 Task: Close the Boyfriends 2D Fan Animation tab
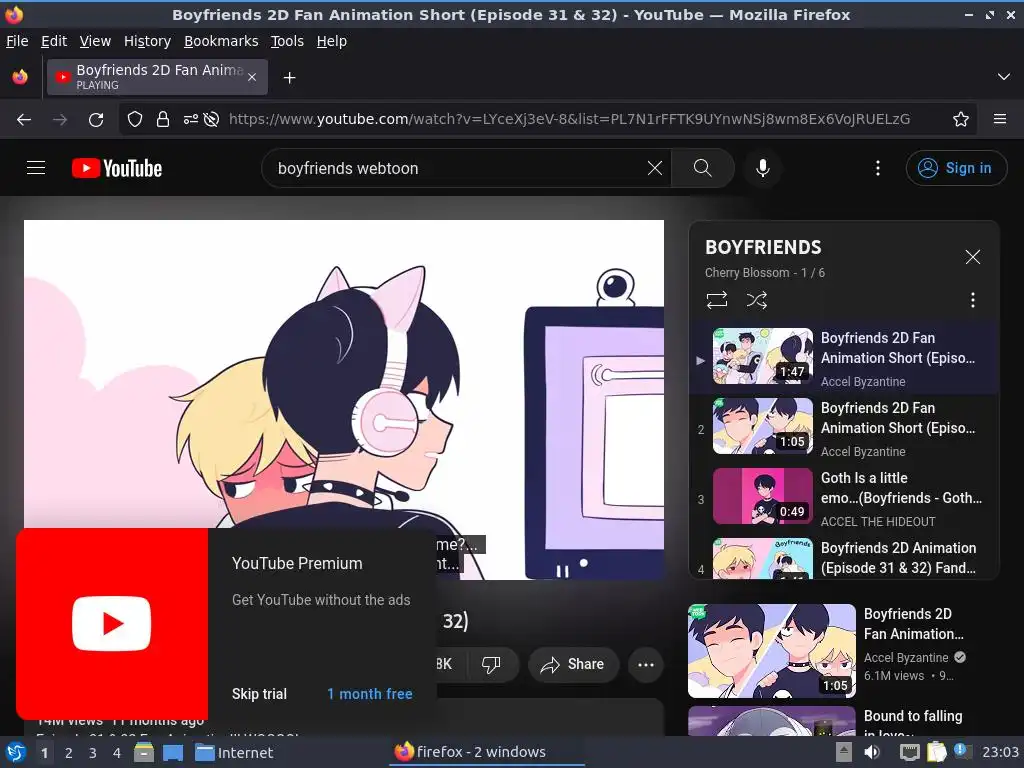pos(252,77)
